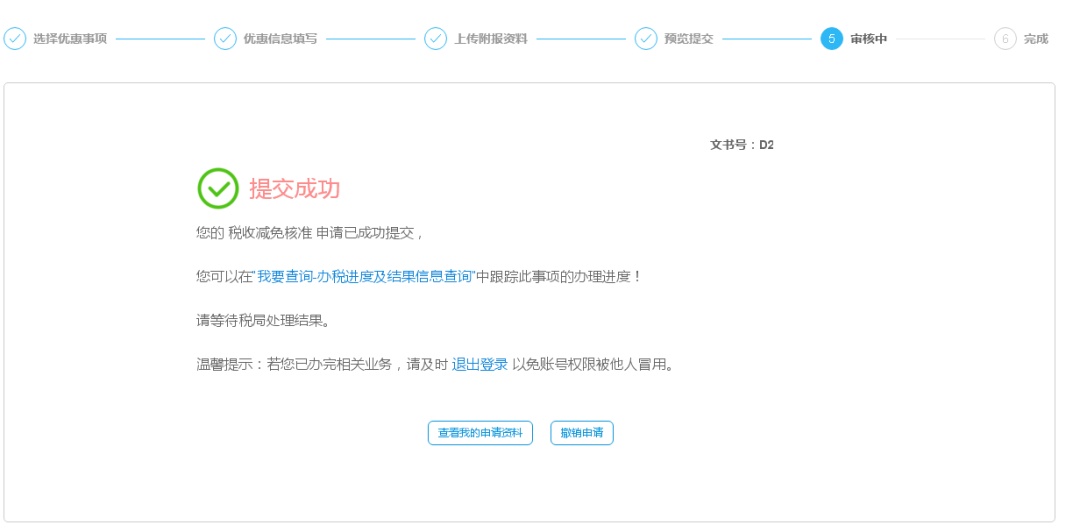Go to the 预览提交 step label
Image resolution: width=1080 pixels, height=532 pixels.
[688, 39]
